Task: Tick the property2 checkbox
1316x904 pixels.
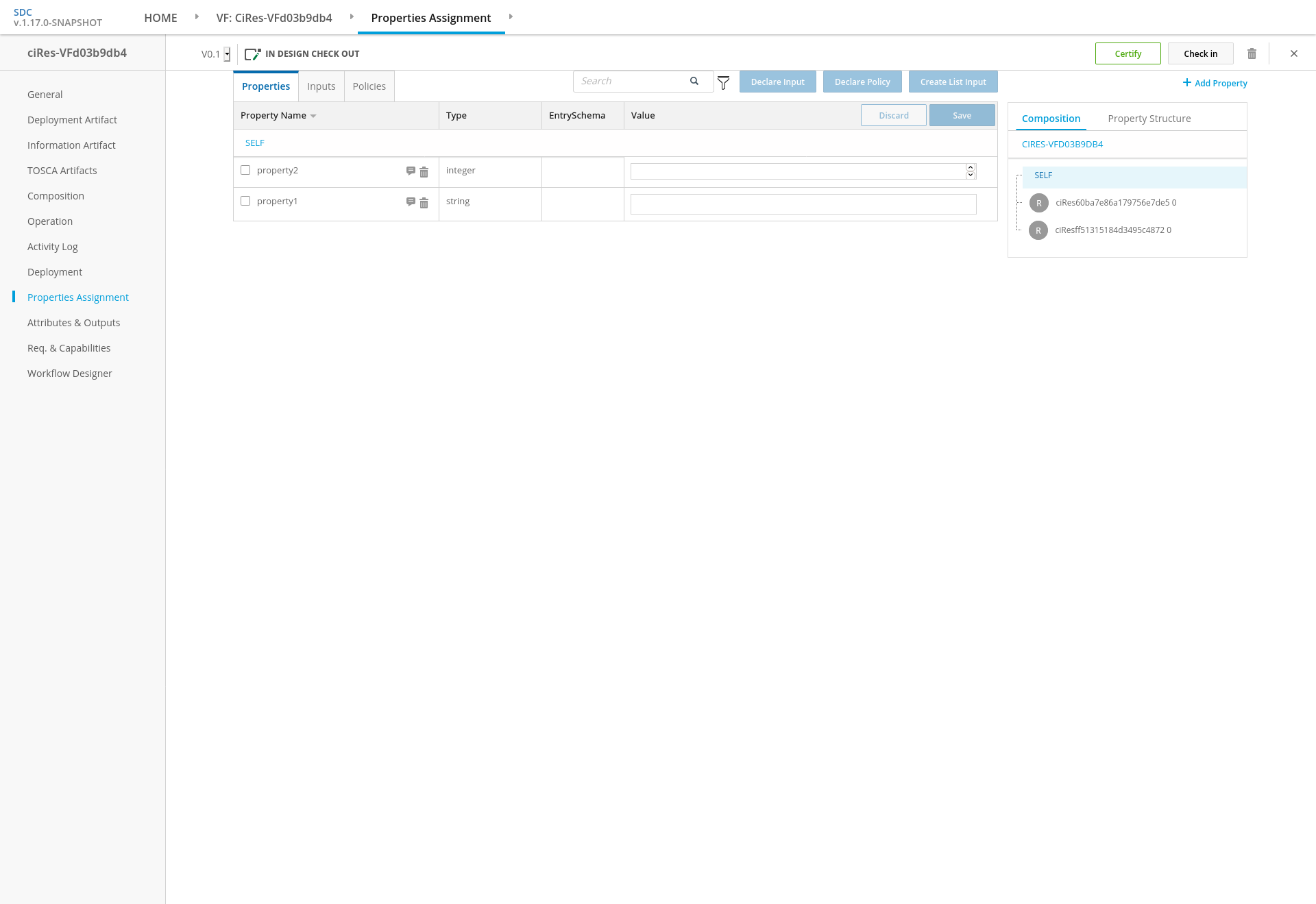Action: click(x=245, y=170)
